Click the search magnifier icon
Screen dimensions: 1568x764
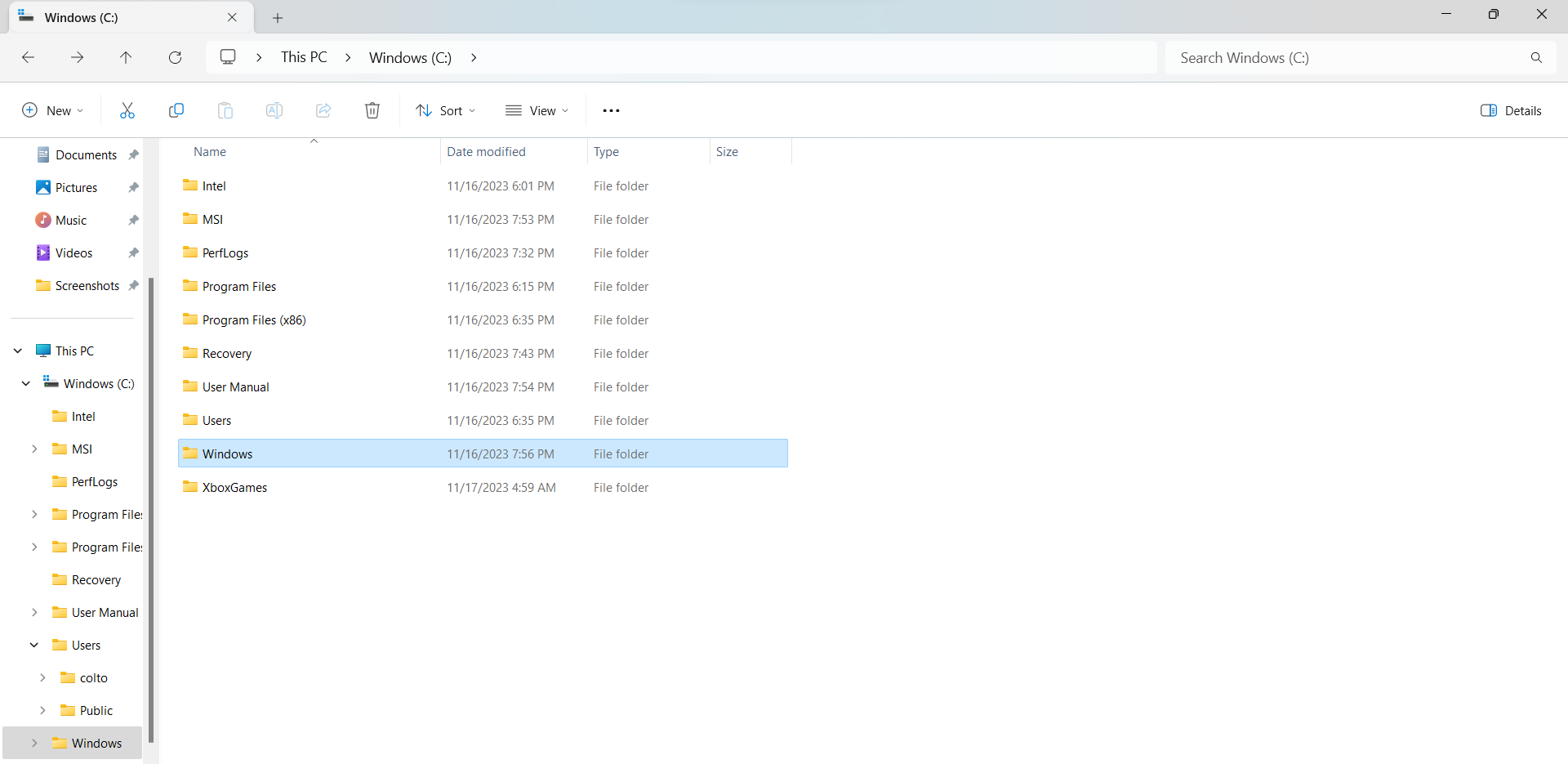click(x=1536, y=58)
